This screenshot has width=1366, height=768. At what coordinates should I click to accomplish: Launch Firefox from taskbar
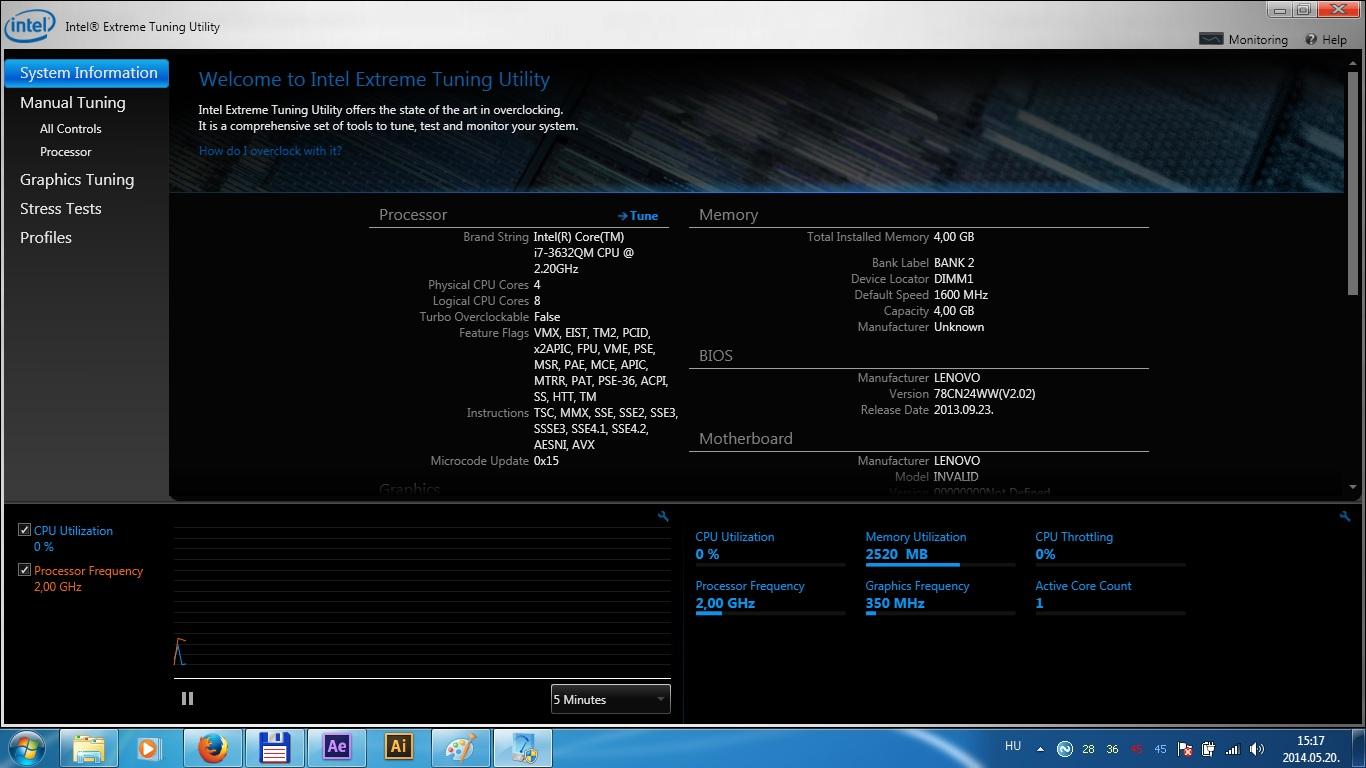pyautogui.click(x=212, y=748)
